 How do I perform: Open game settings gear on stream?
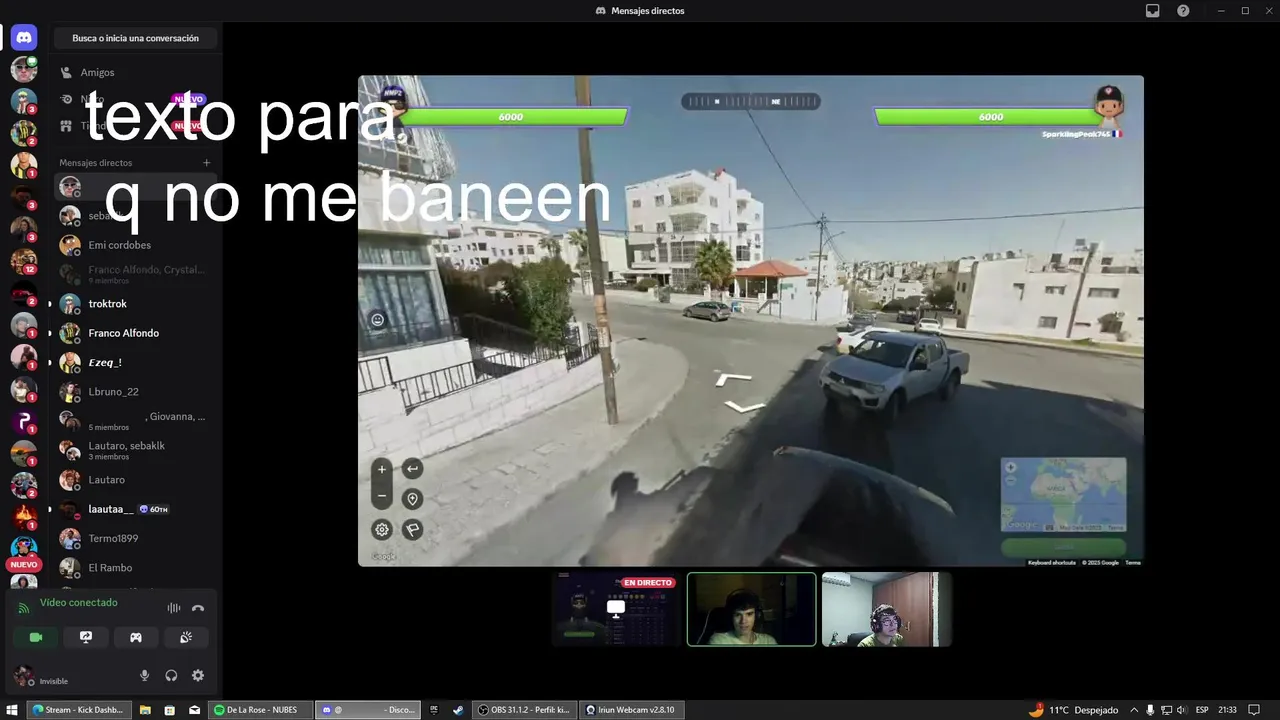pos(381,530)
